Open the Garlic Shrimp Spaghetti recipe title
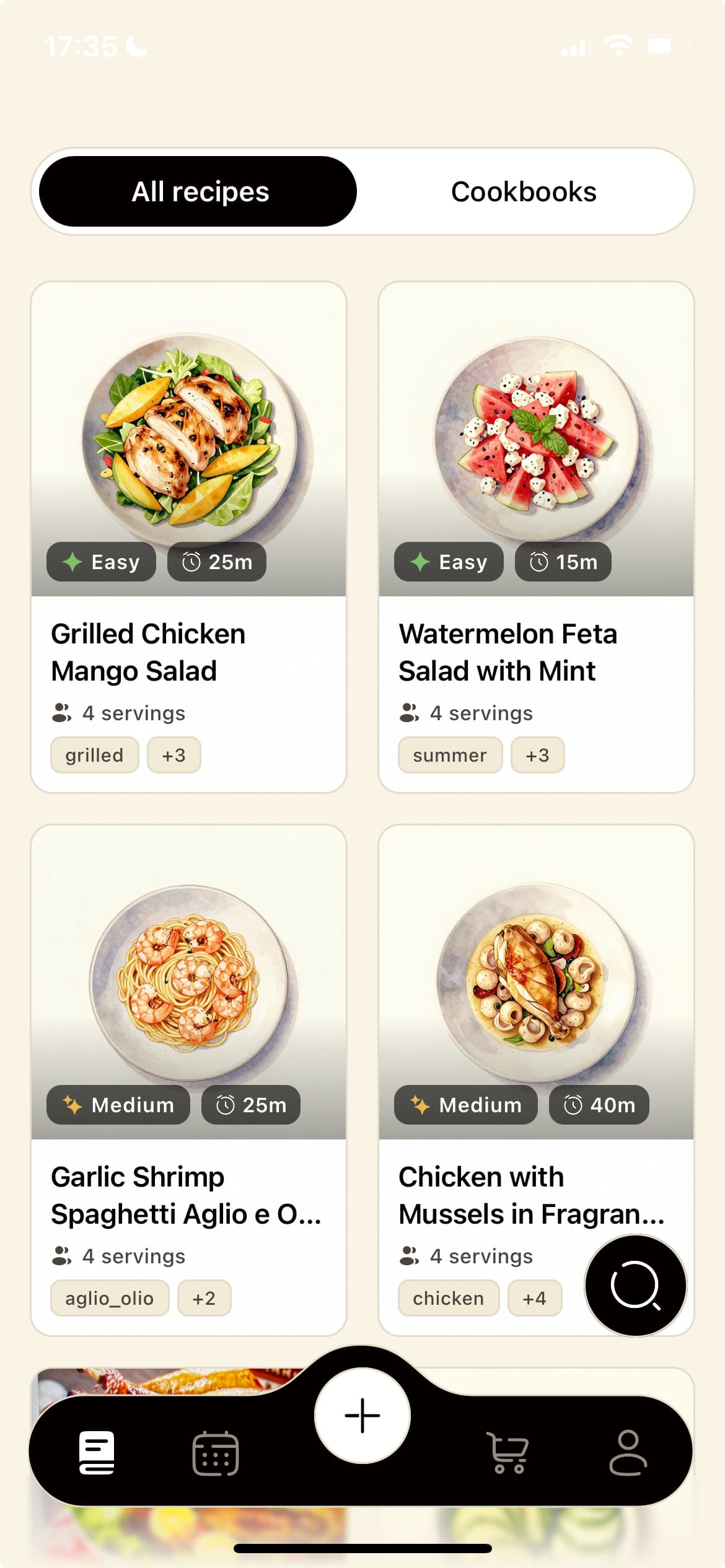725x1568 pixels. [186, 1195]
